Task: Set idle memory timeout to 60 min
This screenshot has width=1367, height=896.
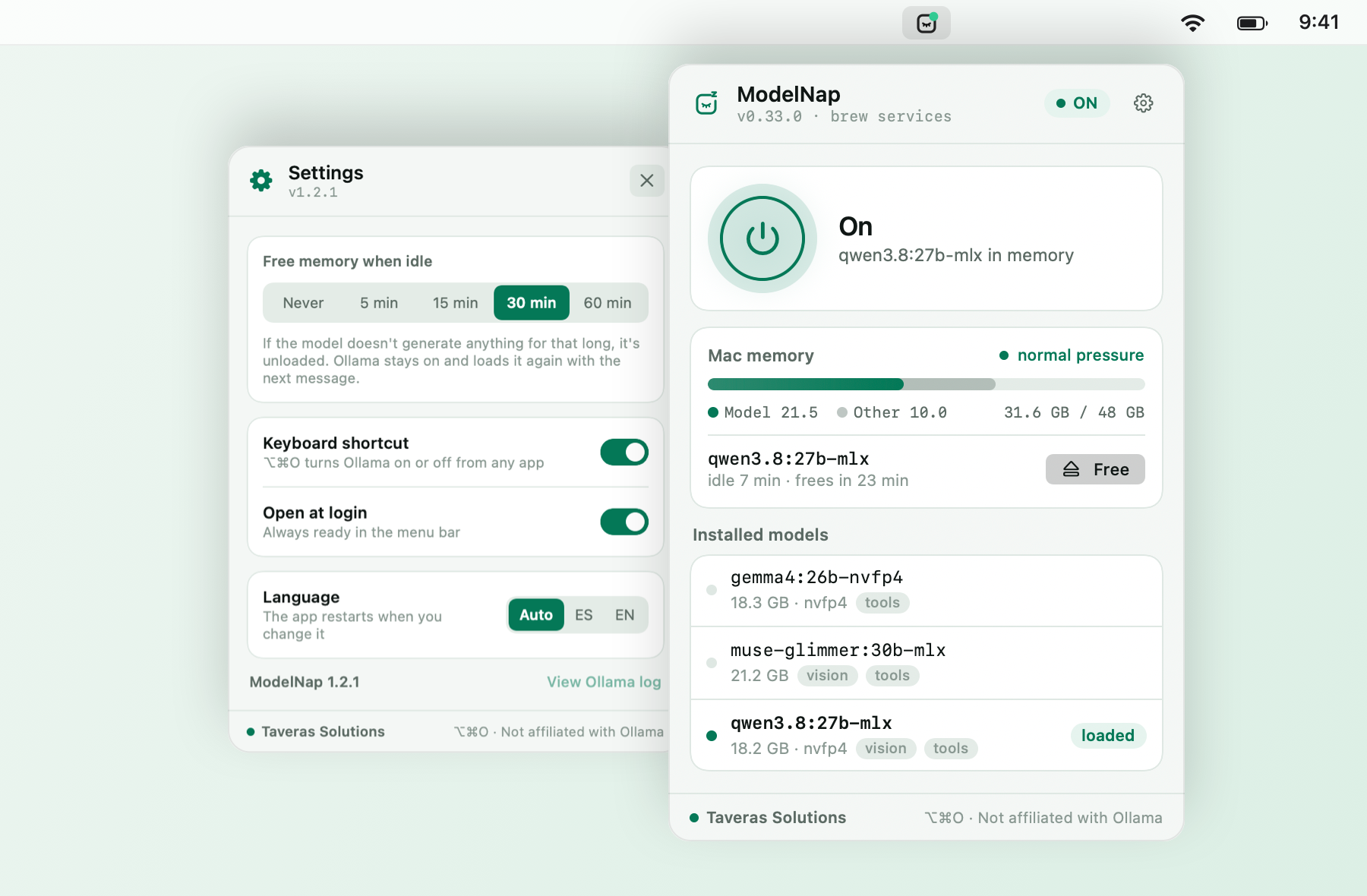Action: [x=608, y=303]
